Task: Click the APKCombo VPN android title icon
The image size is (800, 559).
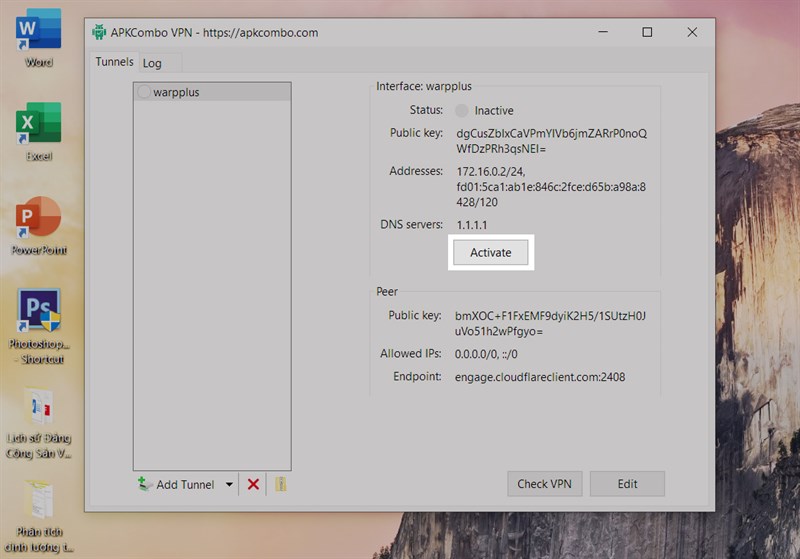Action: (x=98, y=32)
